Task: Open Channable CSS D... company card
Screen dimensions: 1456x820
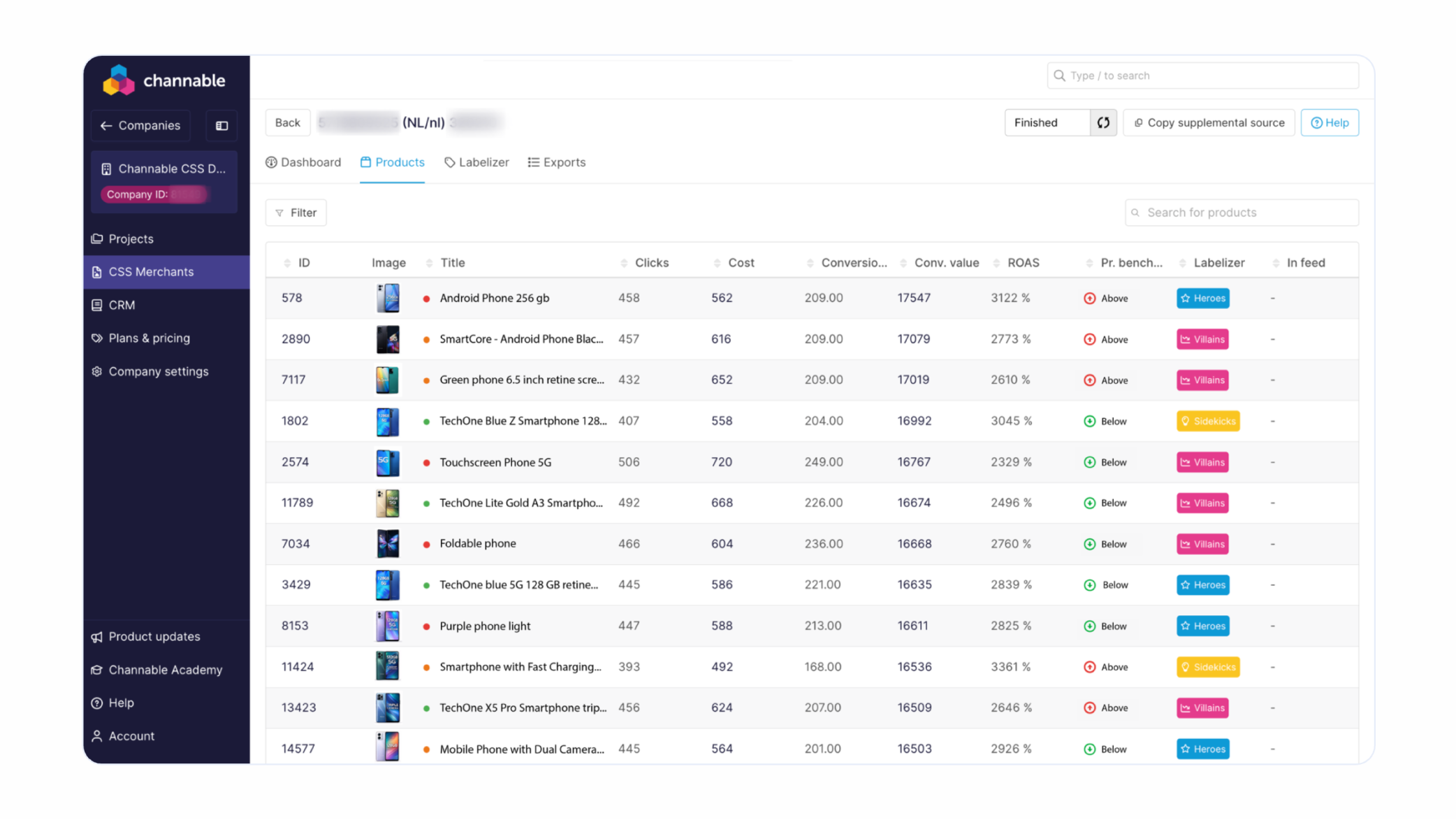Action: point(165,182)
